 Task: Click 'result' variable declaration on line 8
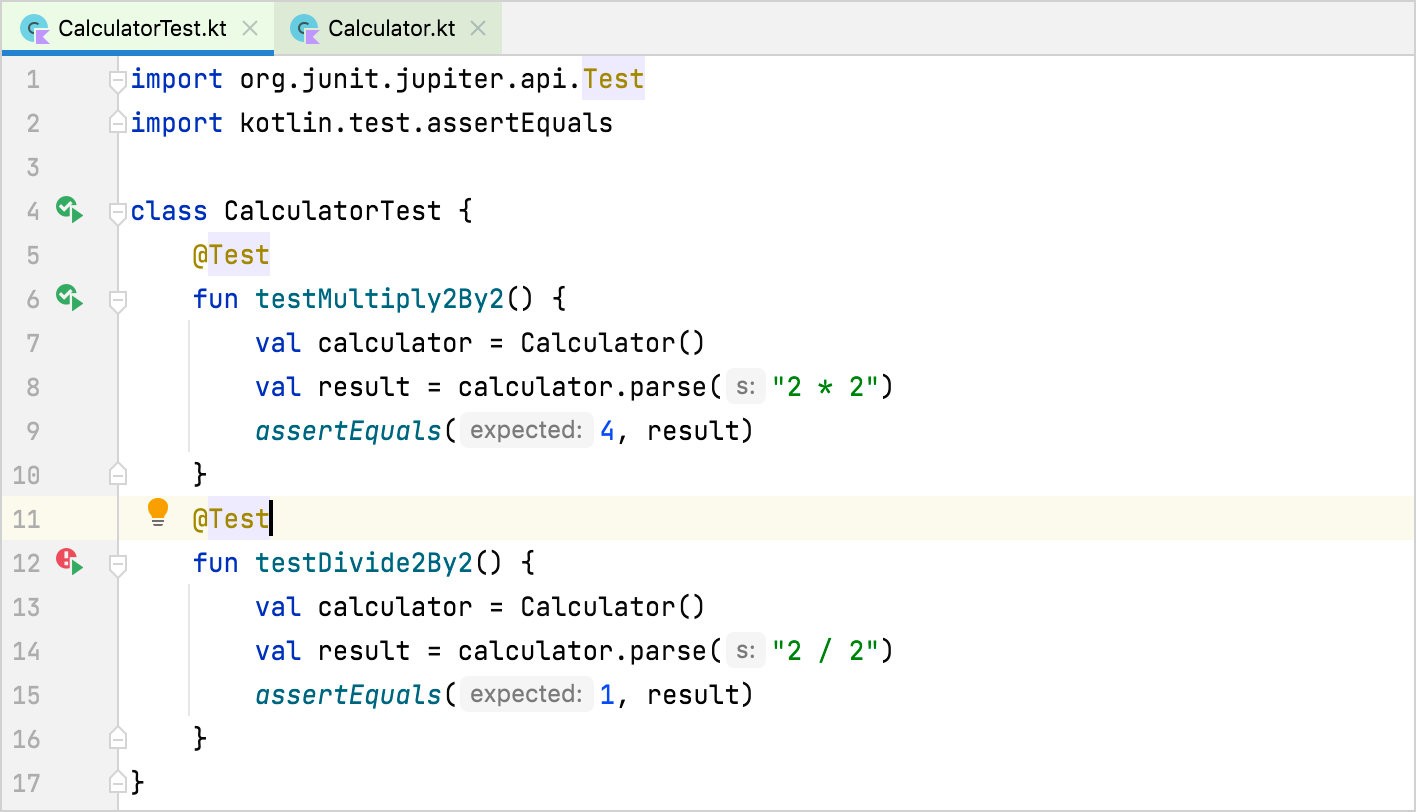pos(364,387)
